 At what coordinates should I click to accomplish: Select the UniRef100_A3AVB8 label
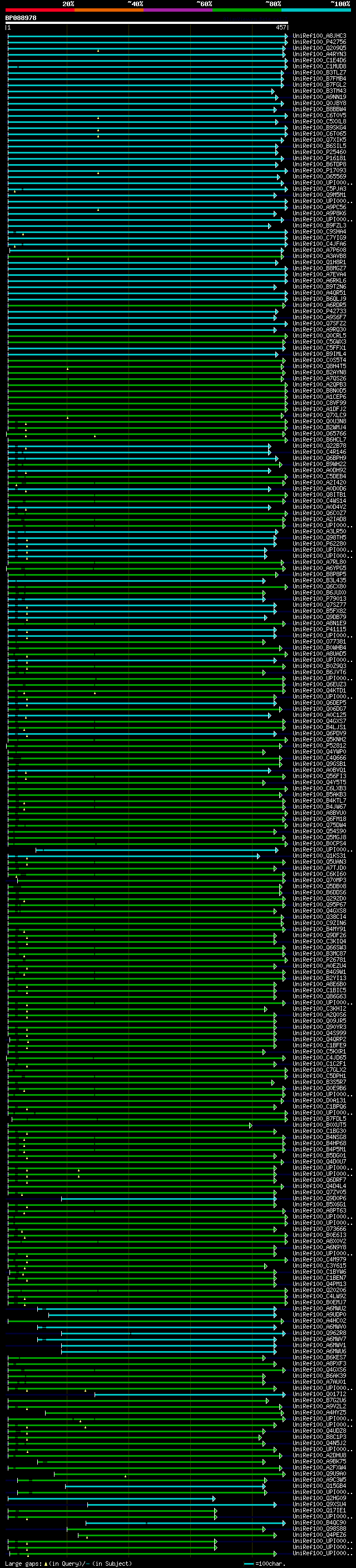pyautogui.click(x=319, y=256)
